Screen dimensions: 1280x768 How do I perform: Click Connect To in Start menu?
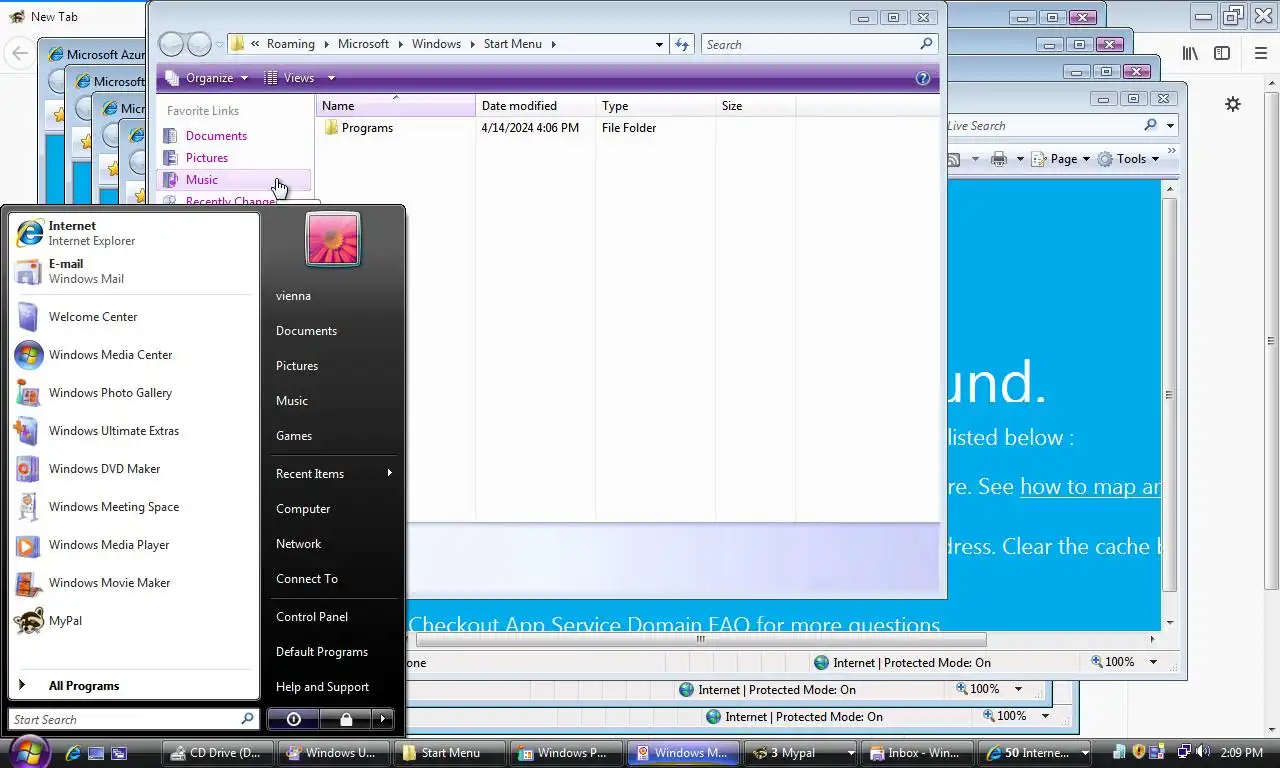coord(334,579)
